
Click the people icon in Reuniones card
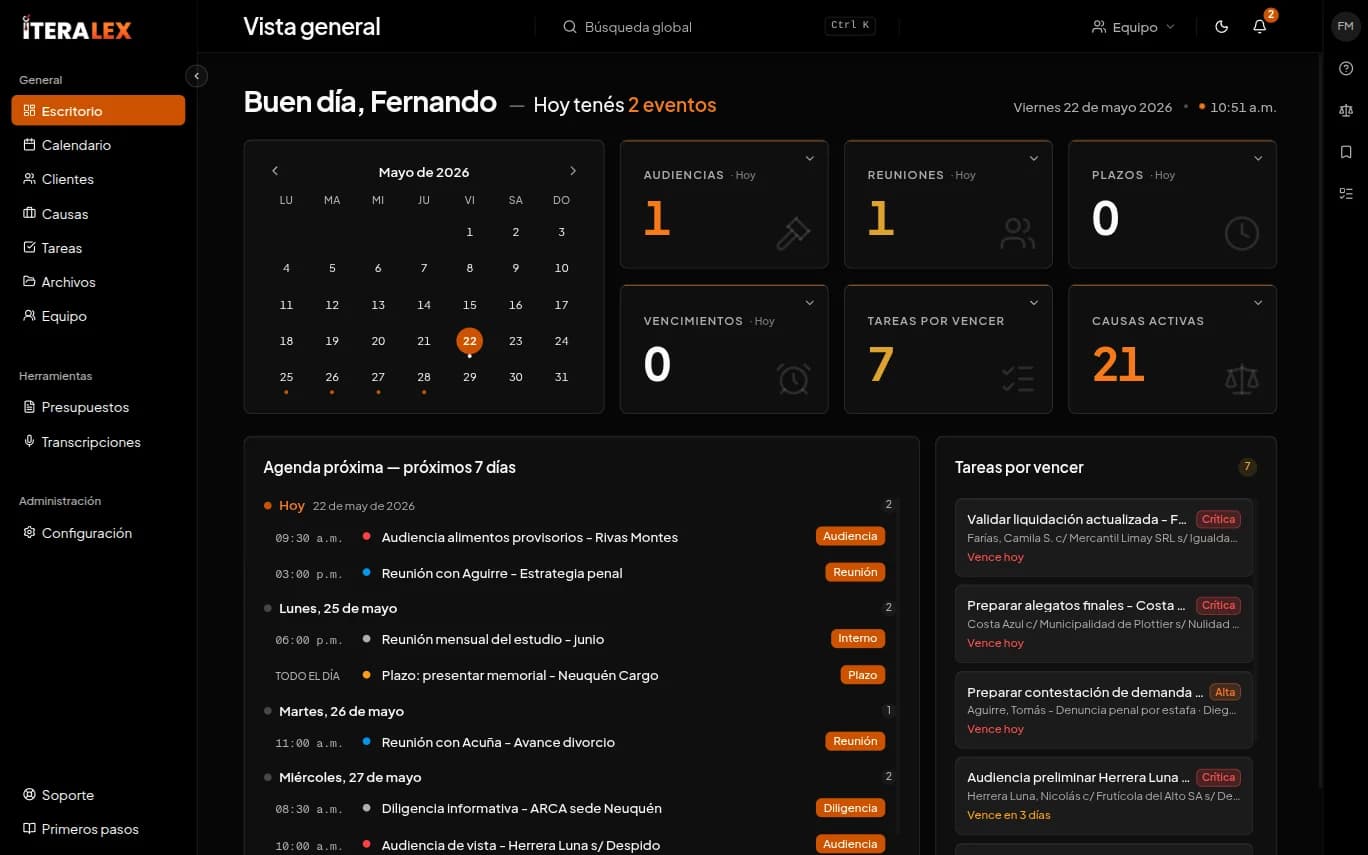tap(1017, 233)
